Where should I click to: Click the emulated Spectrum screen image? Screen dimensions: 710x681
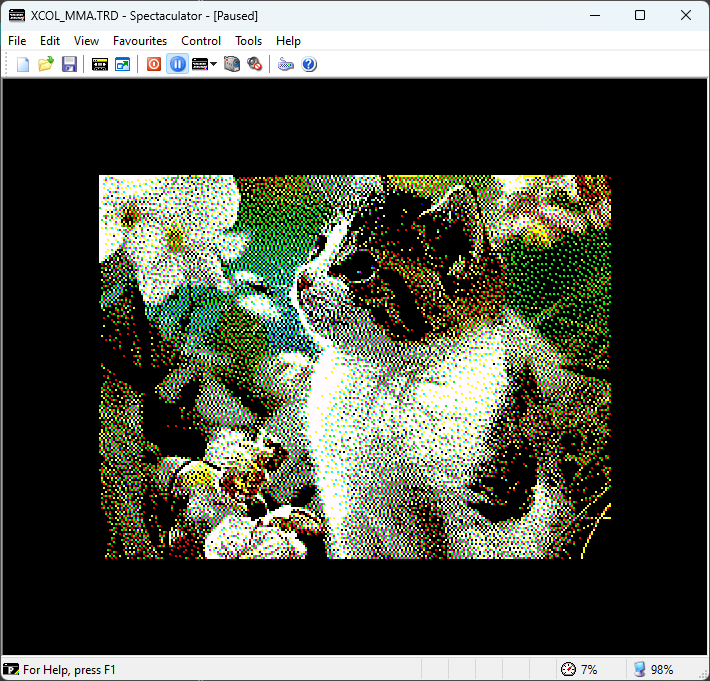(x=355, y=367)
